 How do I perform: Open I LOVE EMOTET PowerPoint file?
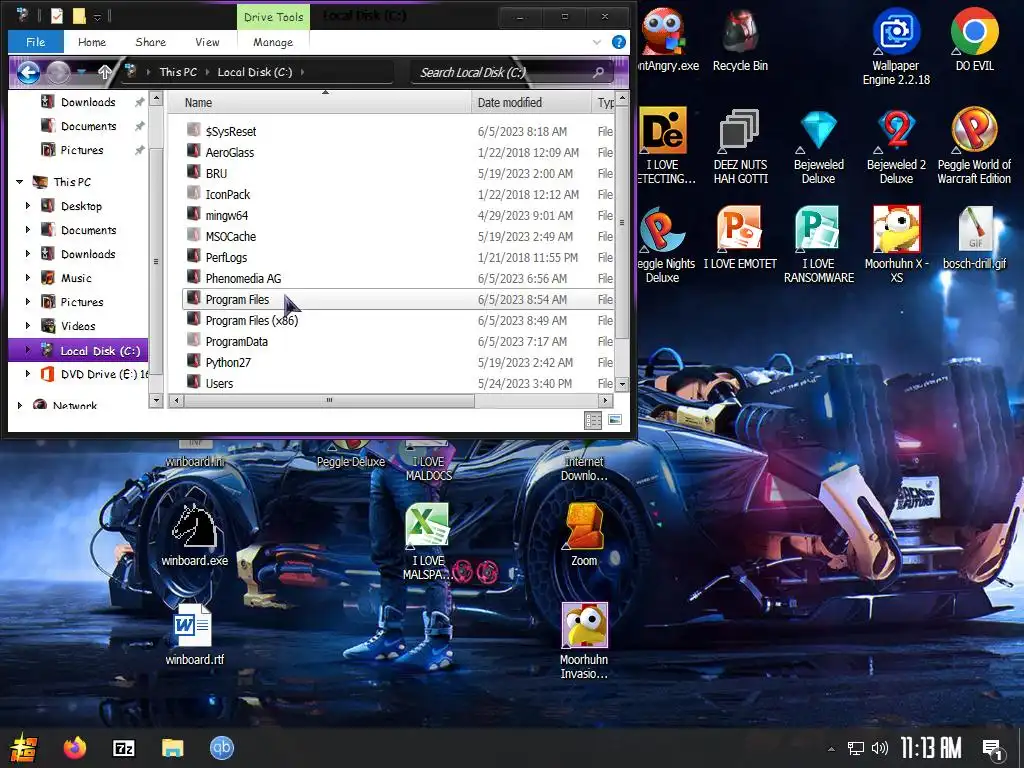740,238
